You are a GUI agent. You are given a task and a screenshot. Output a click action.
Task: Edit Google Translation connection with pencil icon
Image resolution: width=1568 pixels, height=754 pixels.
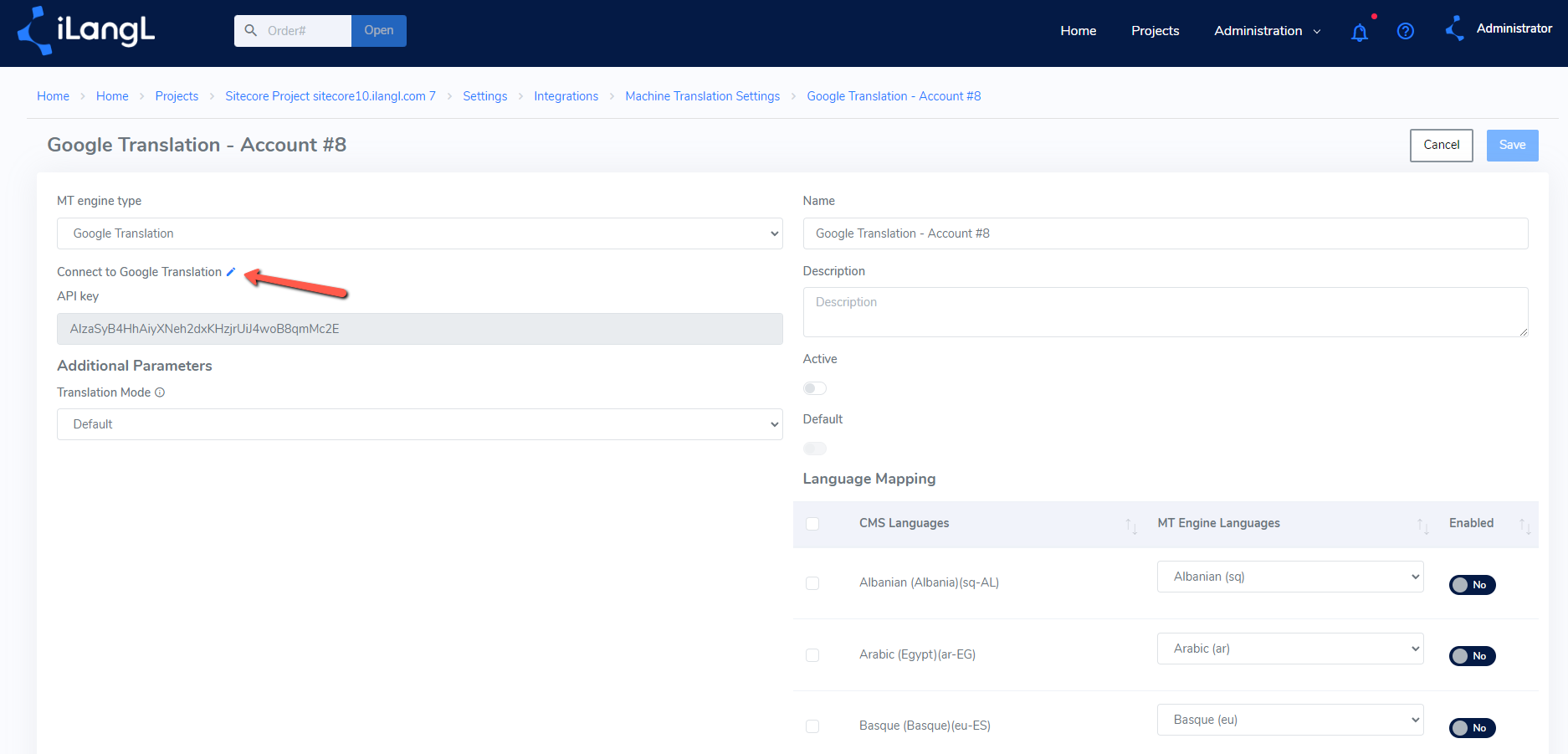click(231, 272)
